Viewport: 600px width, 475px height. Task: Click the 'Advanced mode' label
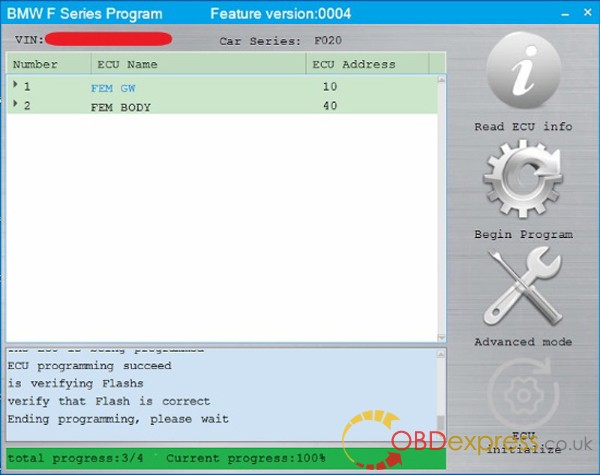523,341
